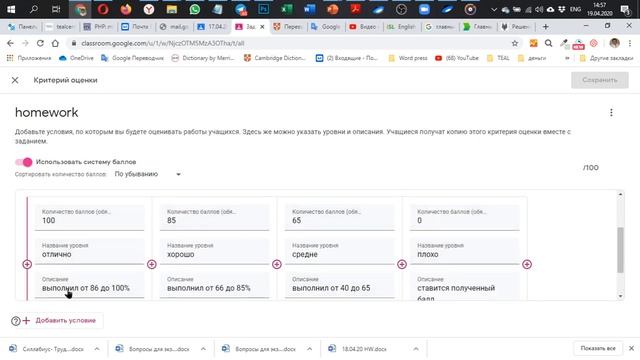Edit the level name отлично

coord(89,251)
